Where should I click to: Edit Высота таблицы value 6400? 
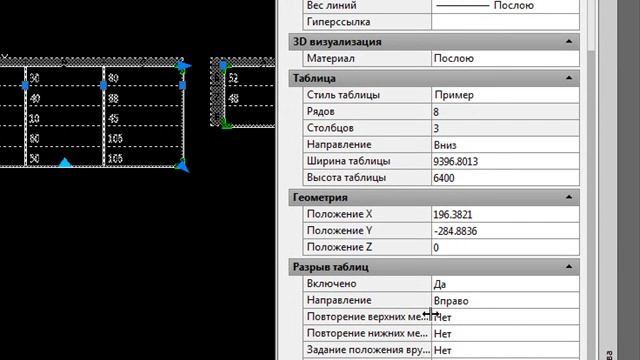505,178
